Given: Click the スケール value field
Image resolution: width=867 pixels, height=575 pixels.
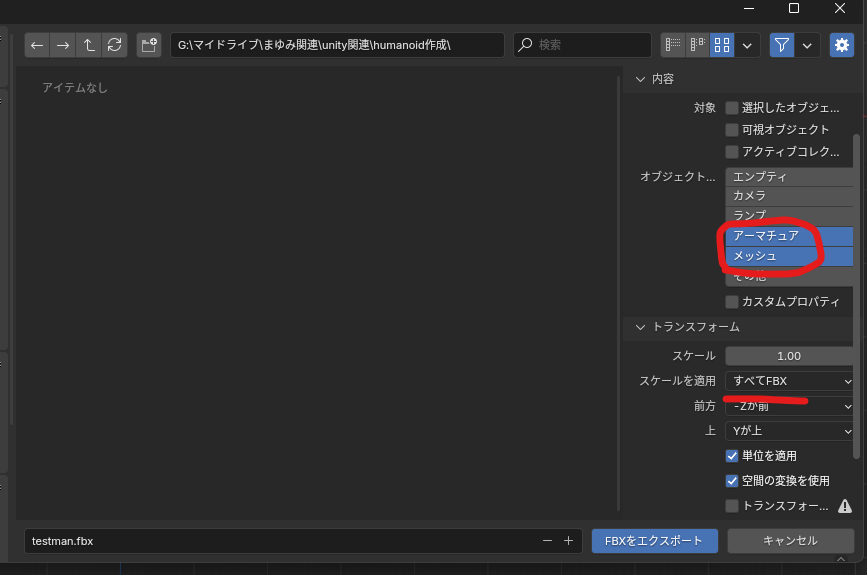Looking at the screenshot, I should 788,356.
